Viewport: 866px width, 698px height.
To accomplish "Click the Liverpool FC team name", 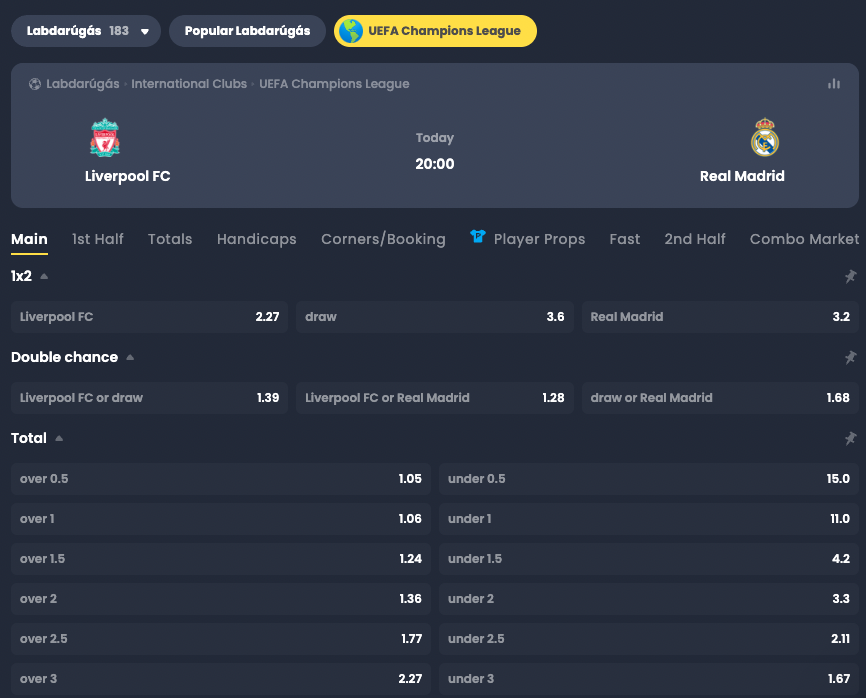I will point(128,176).
